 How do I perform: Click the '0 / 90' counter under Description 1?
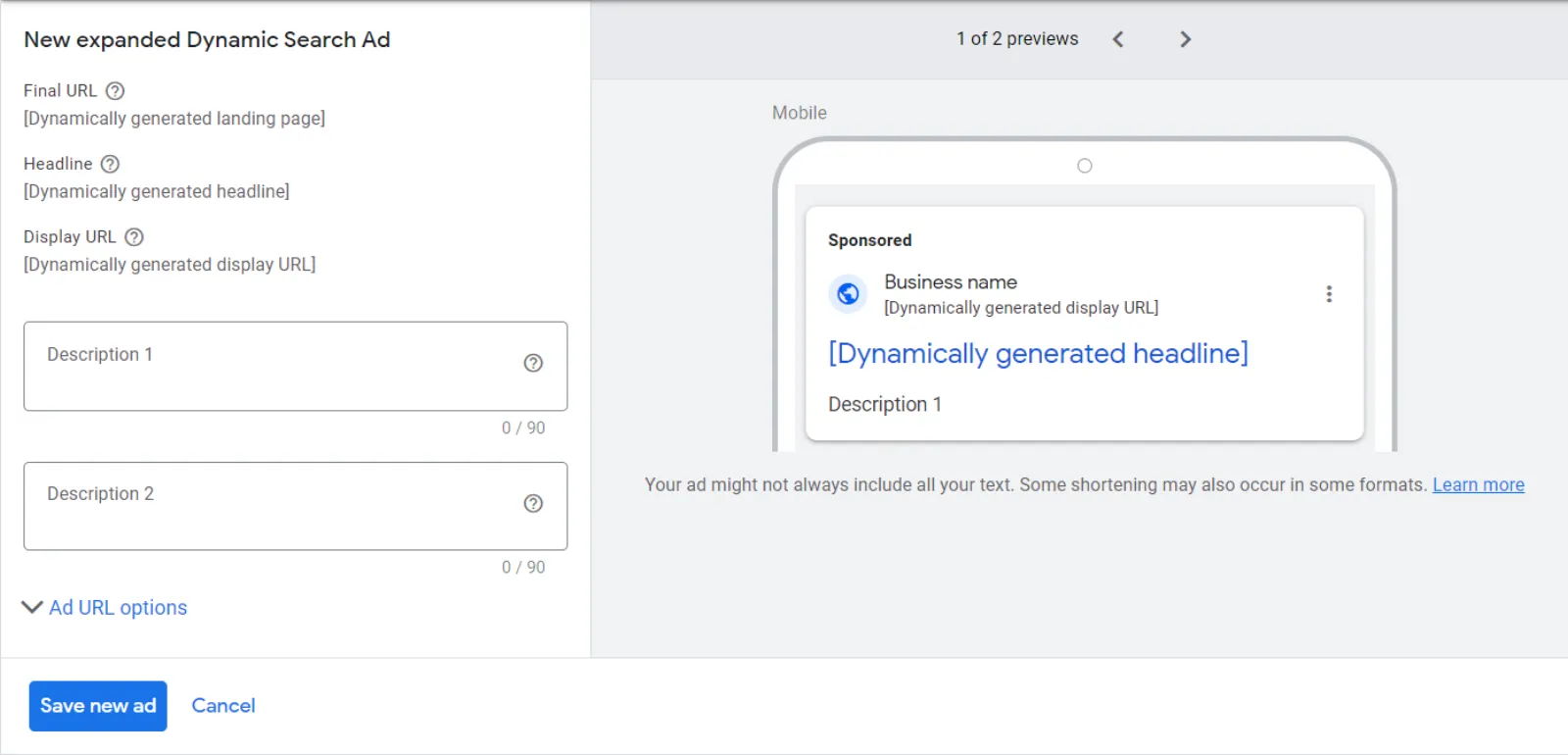523,428
